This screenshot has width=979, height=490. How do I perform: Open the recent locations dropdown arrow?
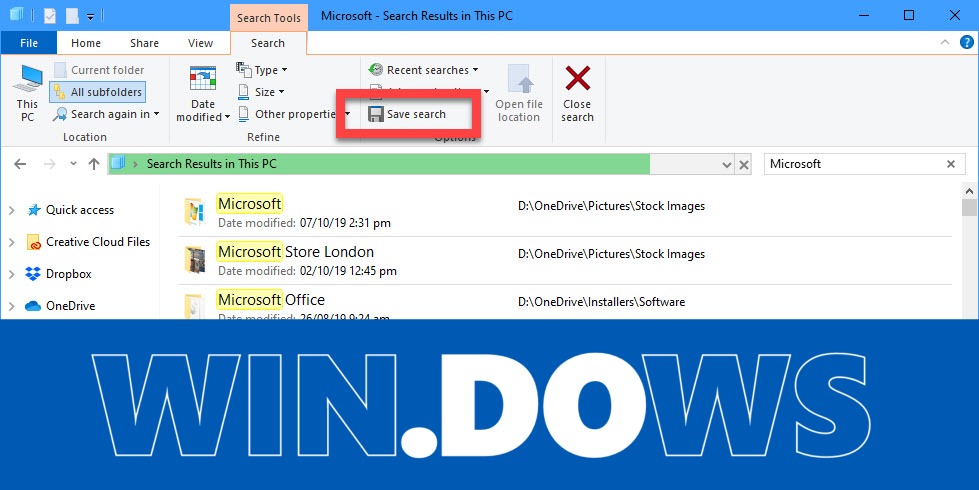pos(73,164)
